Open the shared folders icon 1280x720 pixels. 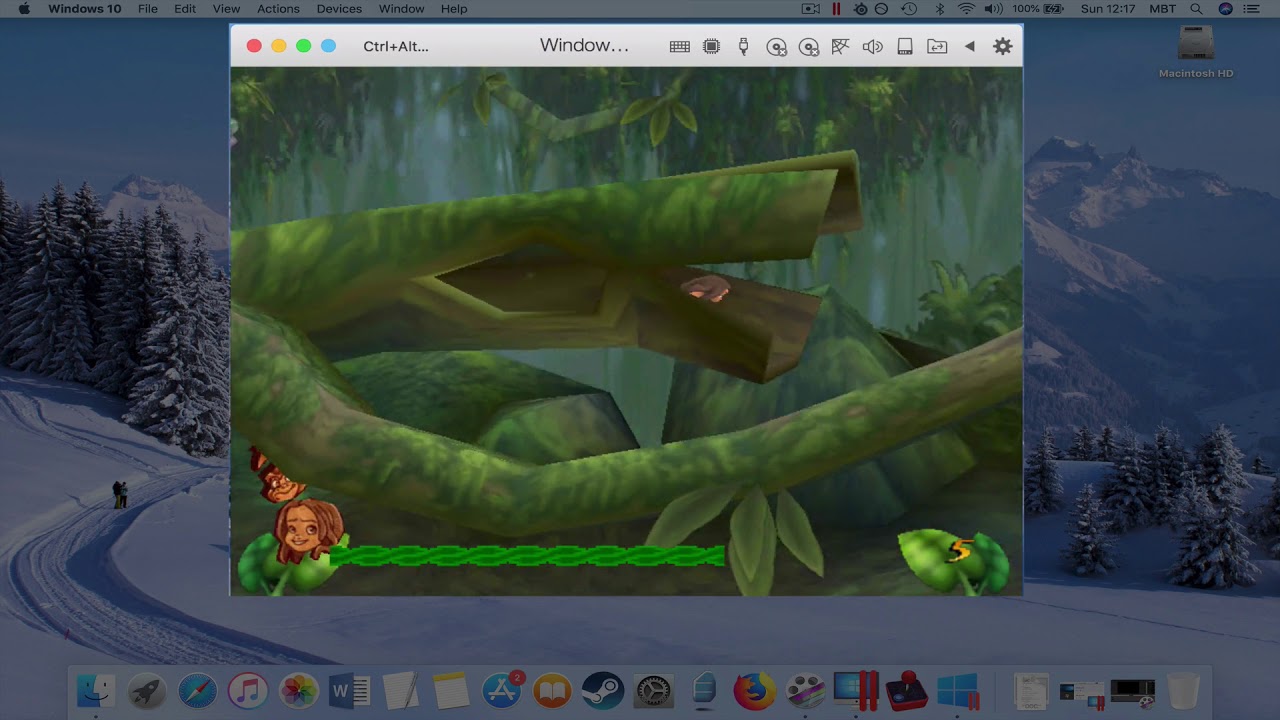click(x=937, y=46)
